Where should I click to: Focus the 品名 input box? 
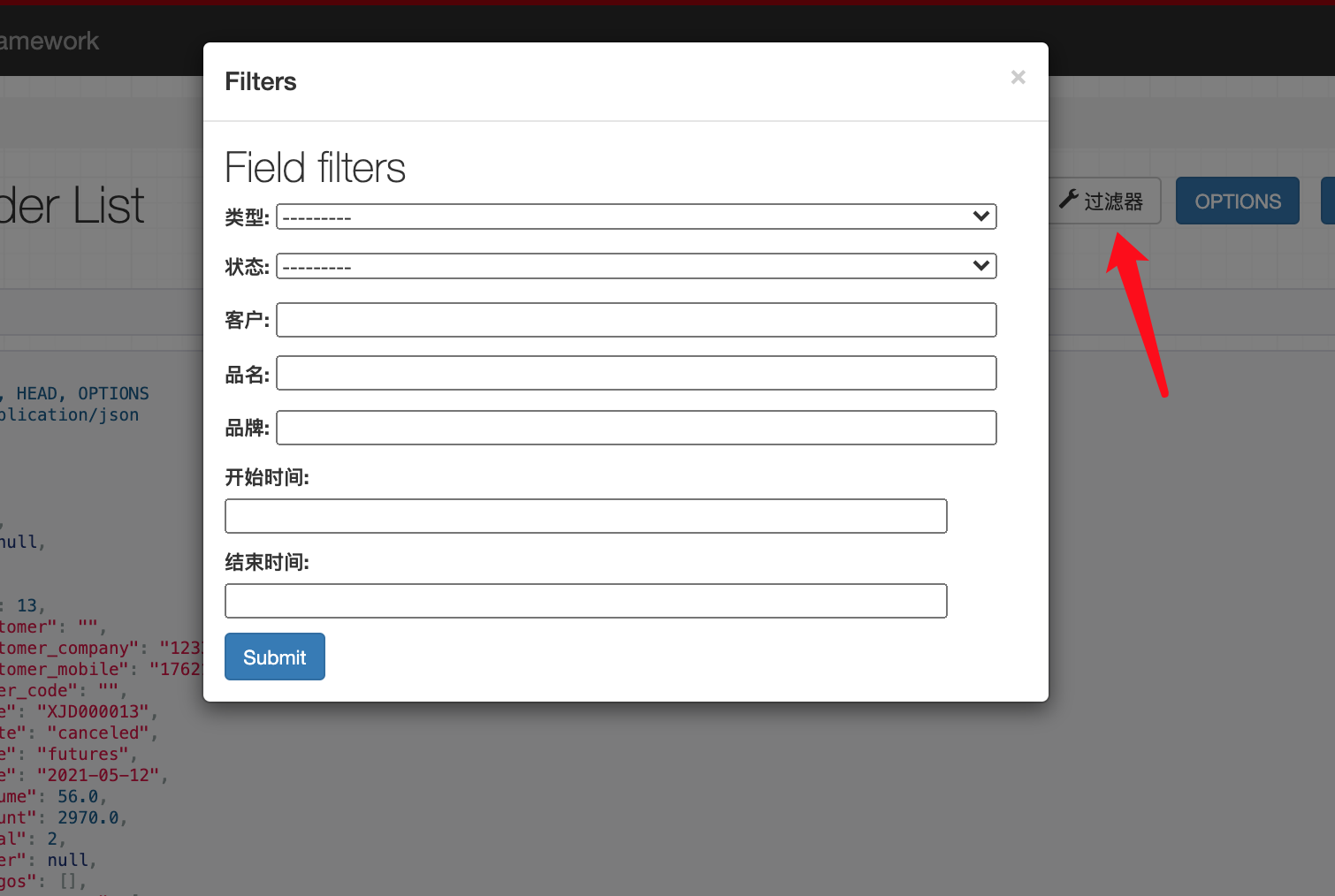point(636,373)
